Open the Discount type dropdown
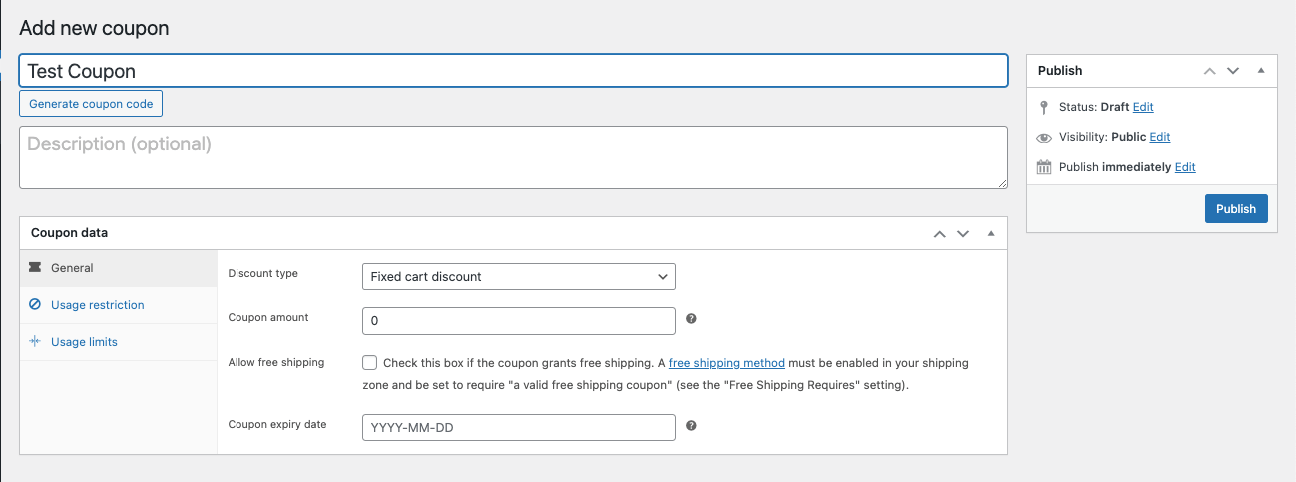Image resolution: width=1296 pixels, height=482 pixels. pyautogui.click(x=518, y=277)
